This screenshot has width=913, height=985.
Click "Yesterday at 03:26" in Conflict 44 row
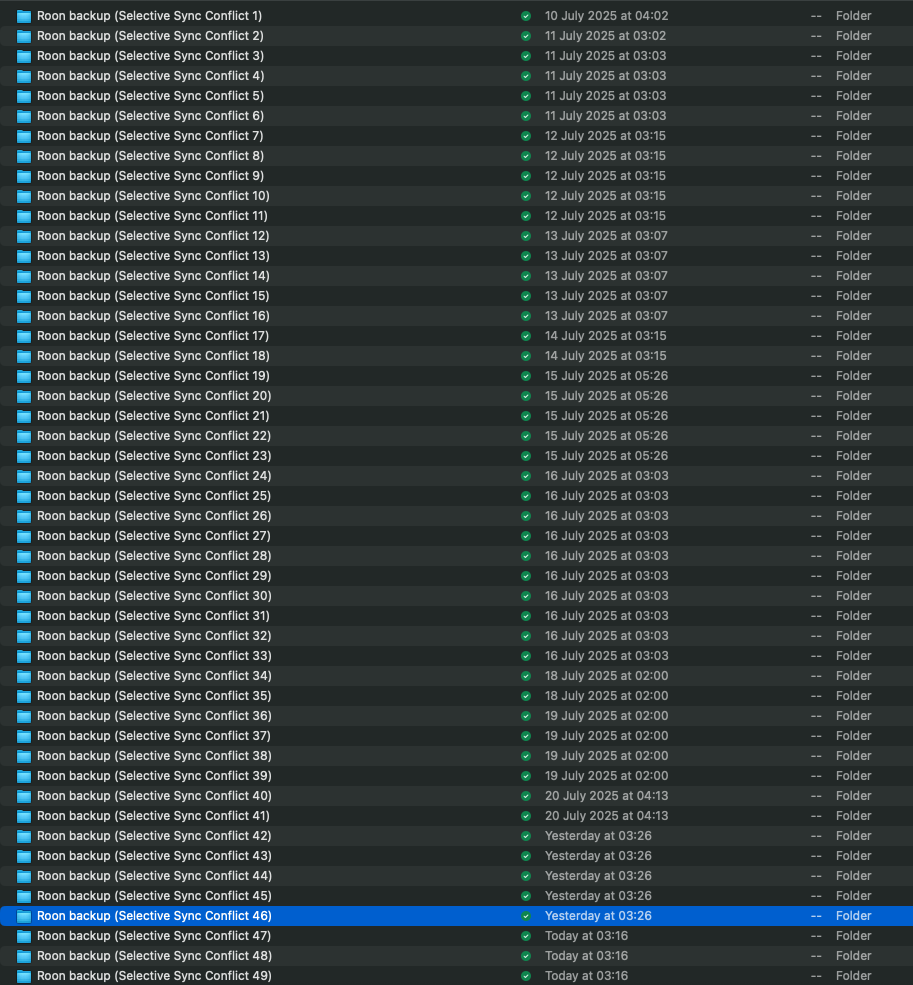(598, 876)
